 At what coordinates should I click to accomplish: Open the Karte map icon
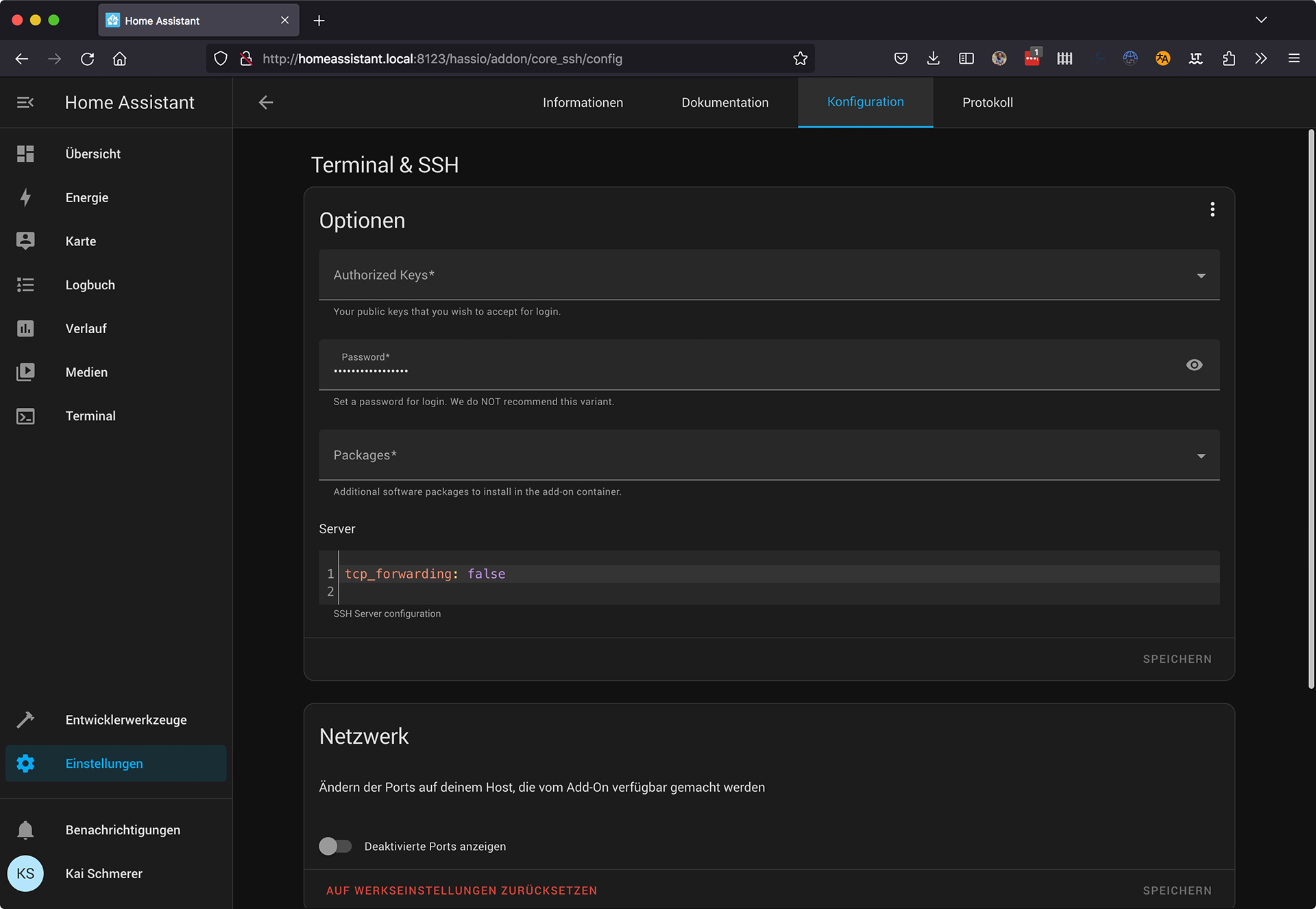click(25, 241)
